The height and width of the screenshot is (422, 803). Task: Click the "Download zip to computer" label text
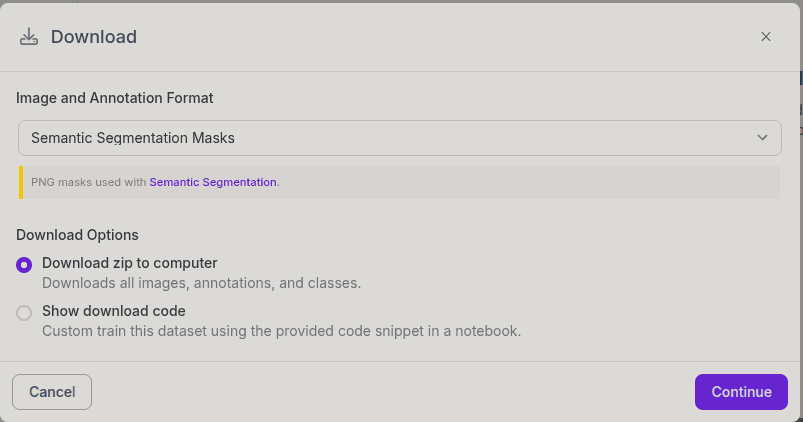click(x=130, y=263)
